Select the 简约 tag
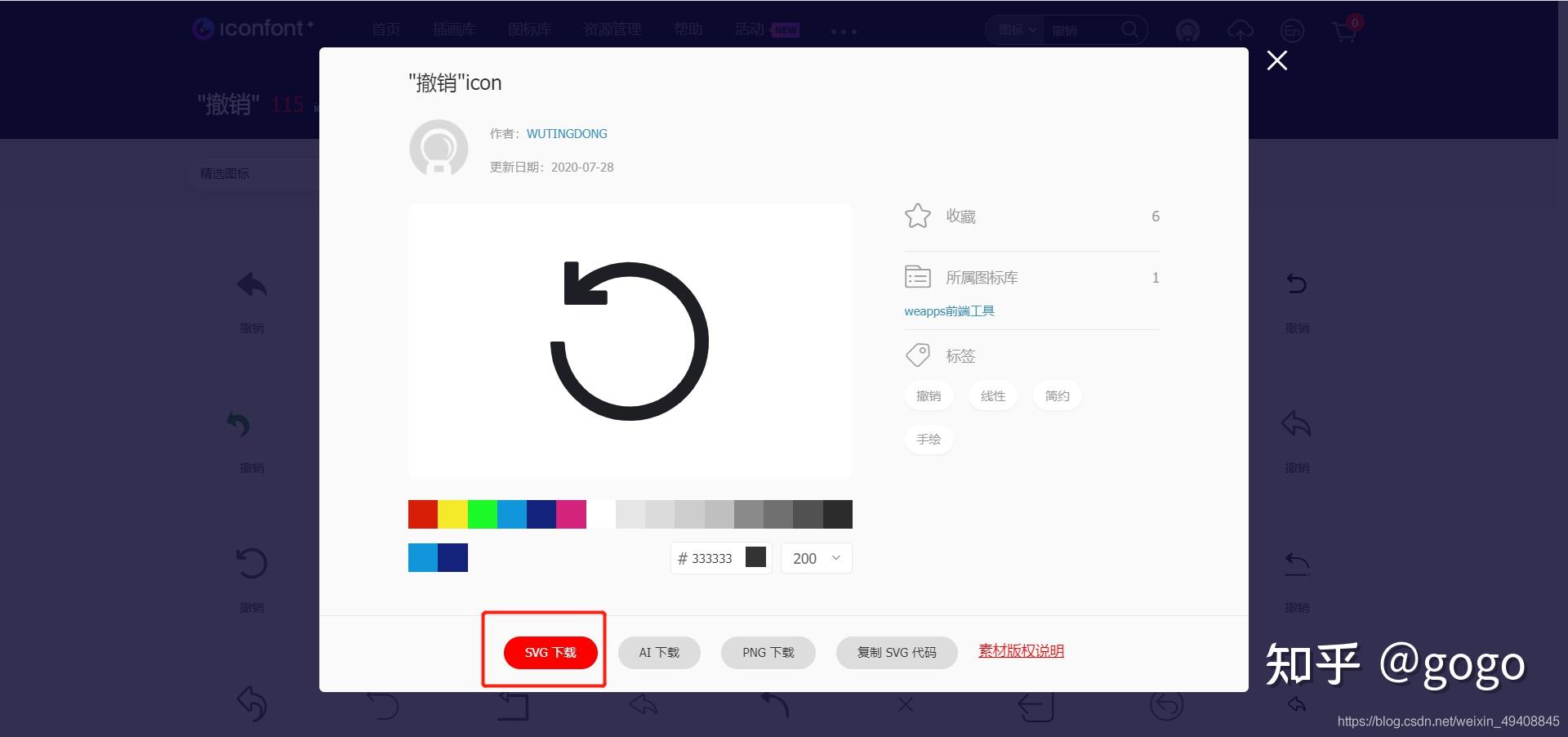The height and width of the screenshot is (737, 1568). [1057, 395]
